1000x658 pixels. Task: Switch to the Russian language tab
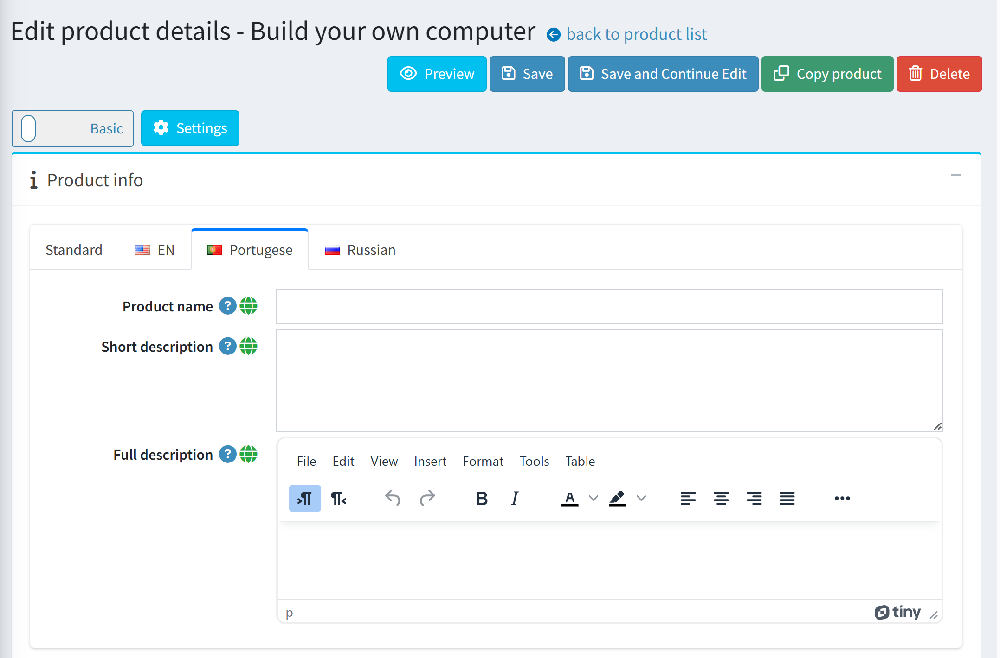359,249
